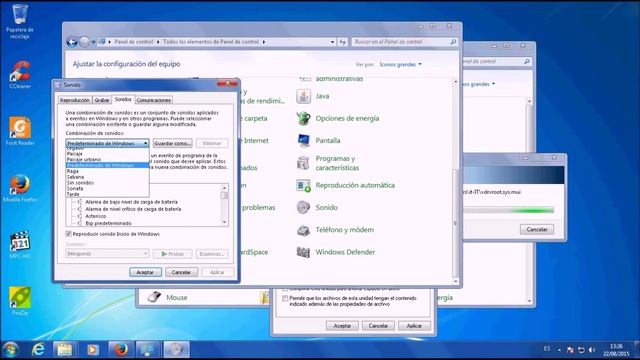Toggle 'Permitir que los archivos' indexing checkbox
Image resolution: width=640 pixels, height=360 pixels.
[x=285, y=298]
